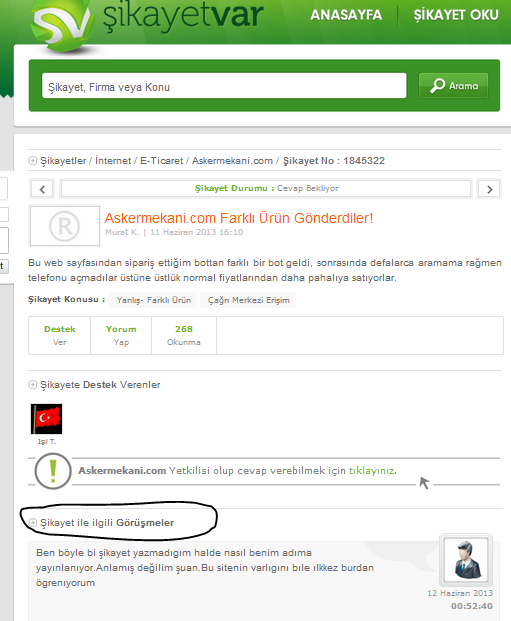Open the İnternet breadcrumb link
The width and height of the screenshot is (511, 621).
pyautogui.click(x=113, y=161)
